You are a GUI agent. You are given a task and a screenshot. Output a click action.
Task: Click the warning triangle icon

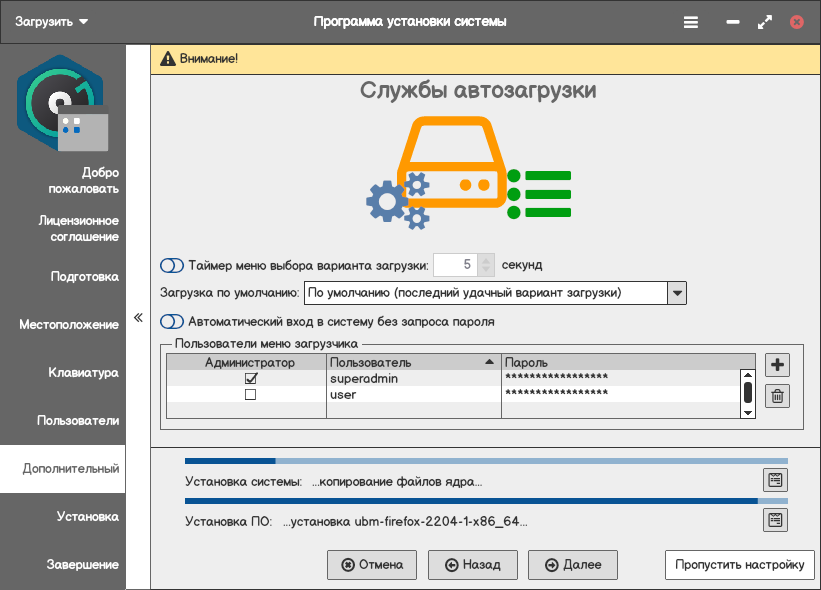167,59
